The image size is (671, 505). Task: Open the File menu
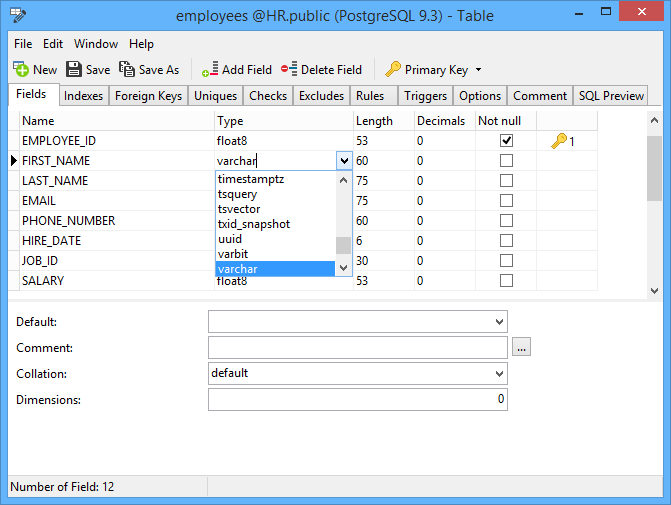click(x=23, y=44)
